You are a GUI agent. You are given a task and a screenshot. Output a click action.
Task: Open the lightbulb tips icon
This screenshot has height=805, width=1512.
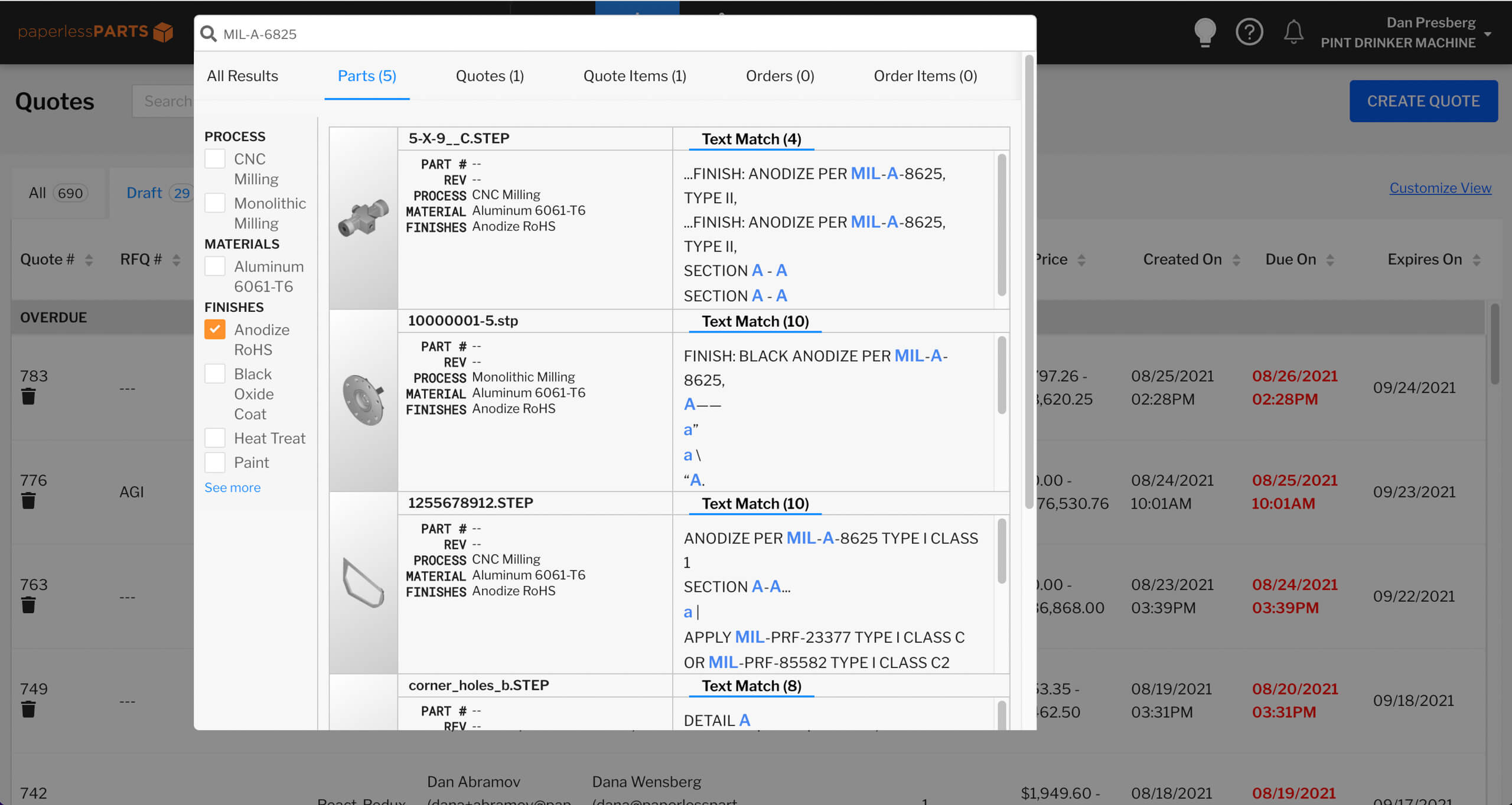(1205, 32)
